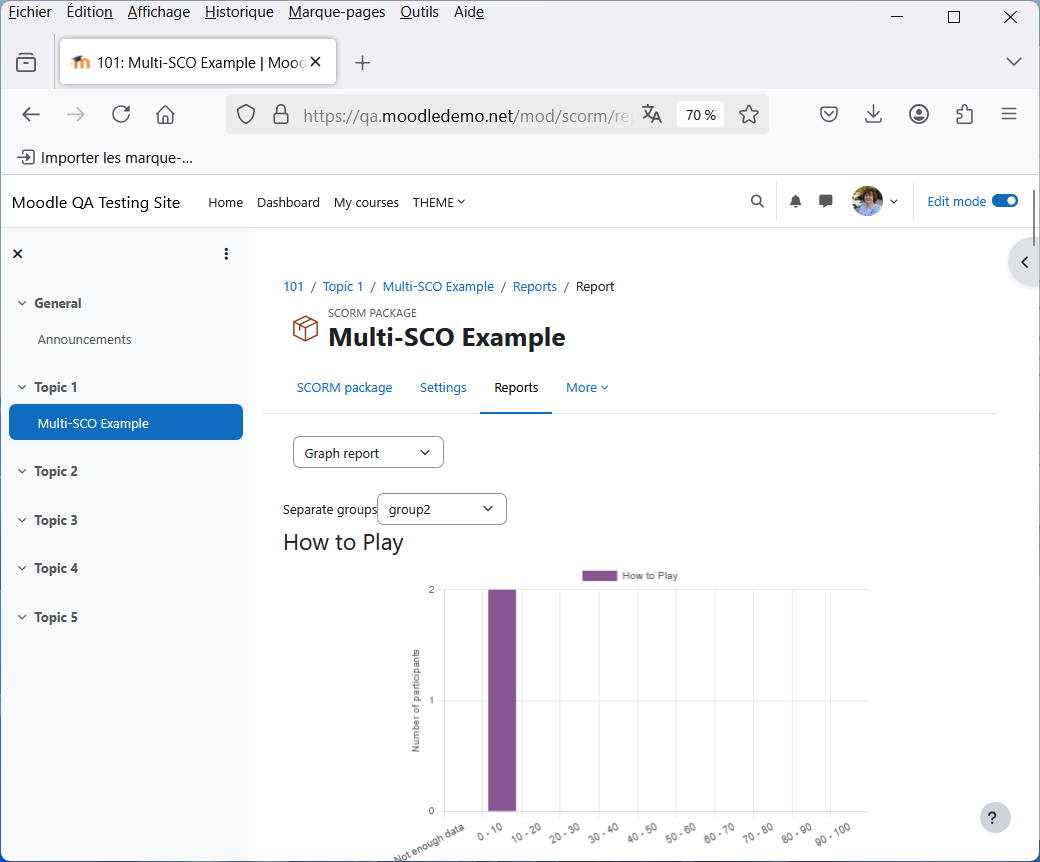The height and width of the screenshot is (862, 1040).
Task: Open the group2 separate groups dropdown
Action: tap(442, 509)
